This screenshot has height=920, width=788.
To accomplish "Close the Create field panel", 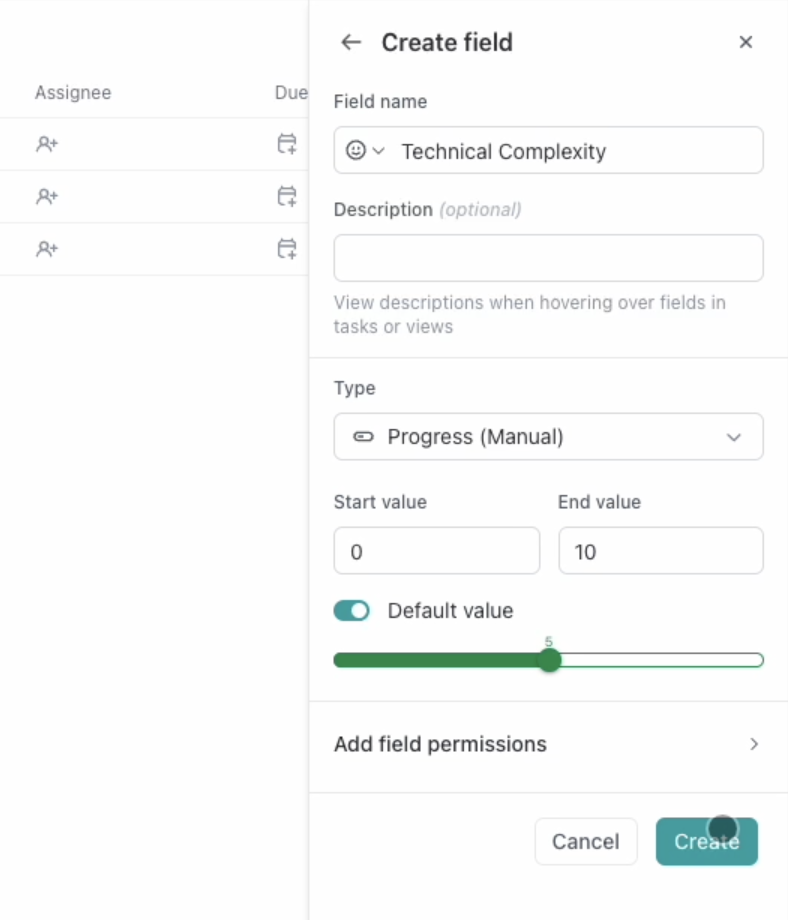I will coord(746,42).
